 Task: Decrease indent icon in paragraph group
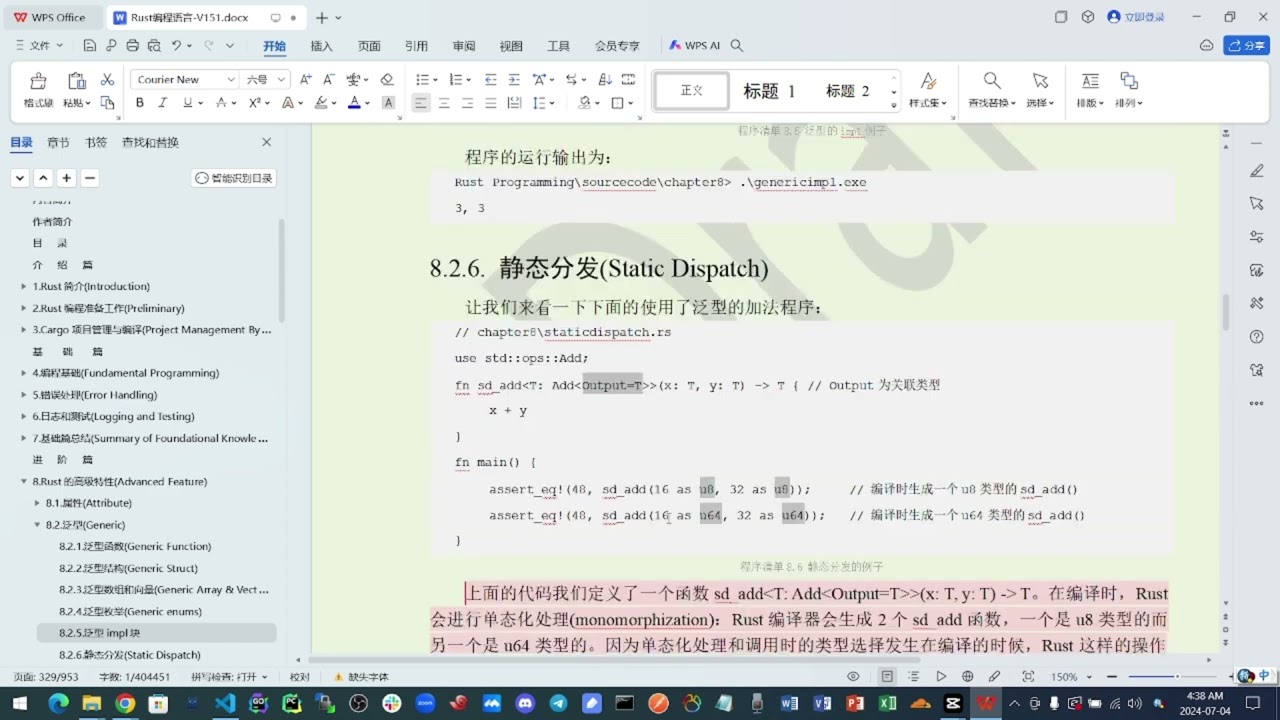pos(490,80)
